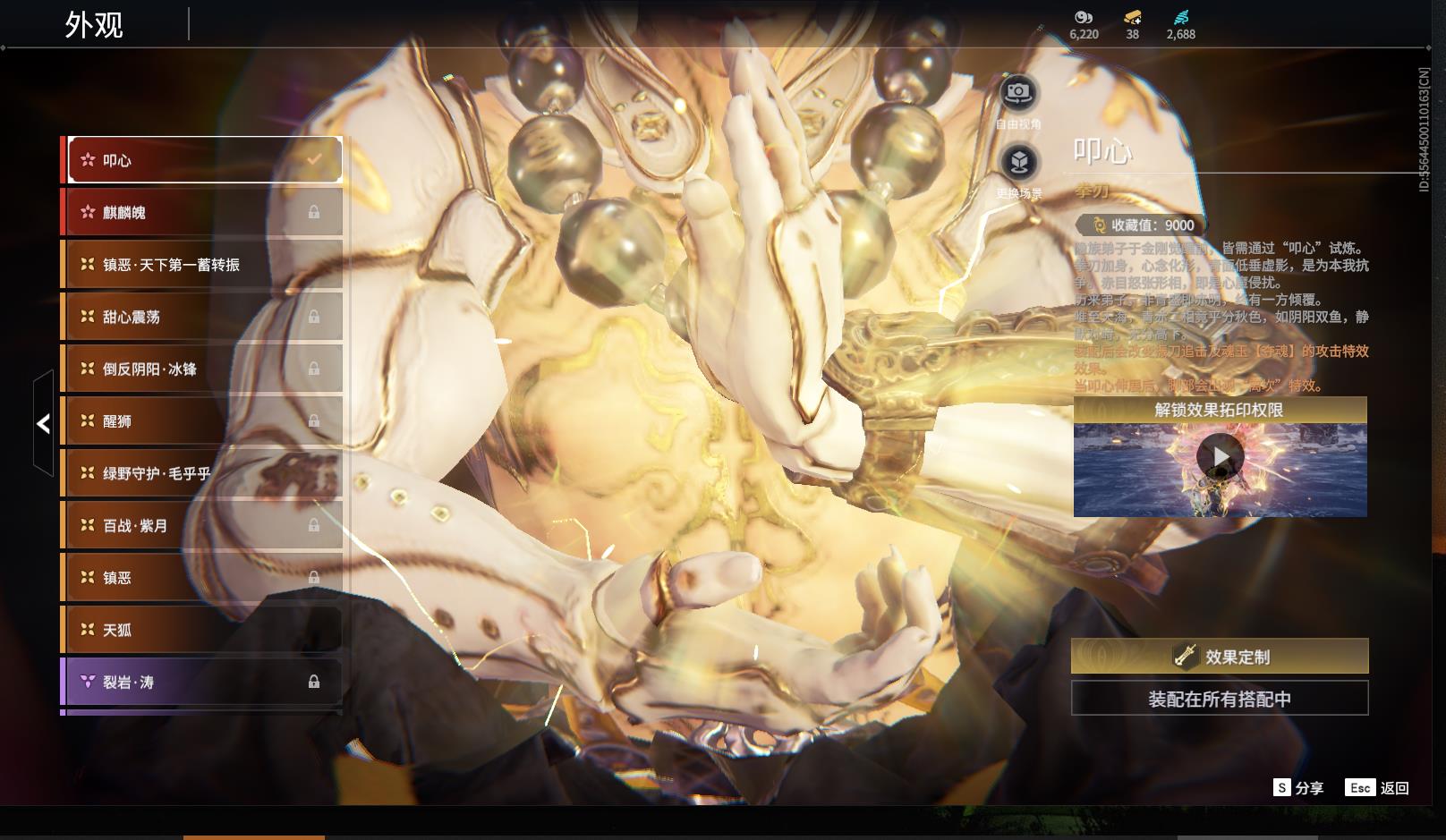Play the skin effect preview video
This screenshot has width=1446, height=840.
[1221, 457]
